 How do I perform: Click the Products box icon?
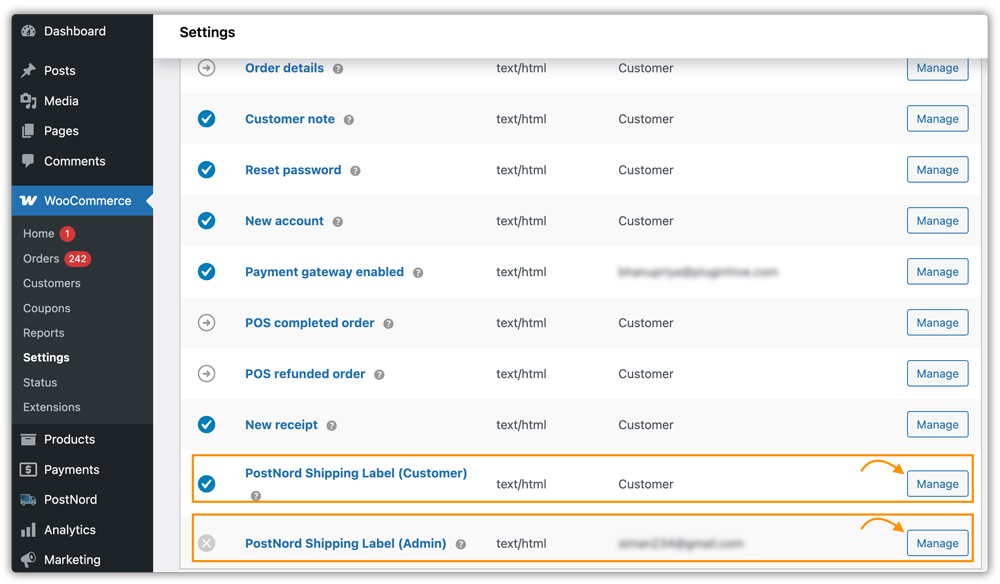[28, 439]
